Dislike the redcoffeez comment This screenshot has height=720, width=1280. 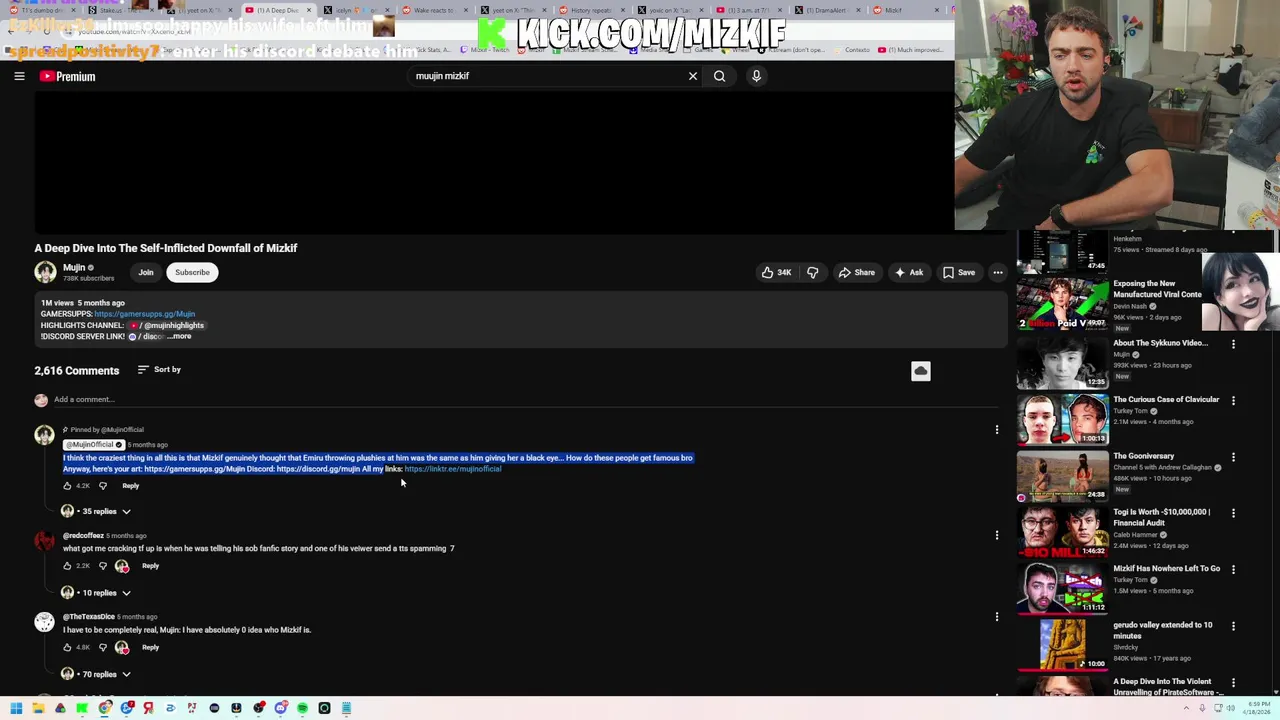(102, 566)
